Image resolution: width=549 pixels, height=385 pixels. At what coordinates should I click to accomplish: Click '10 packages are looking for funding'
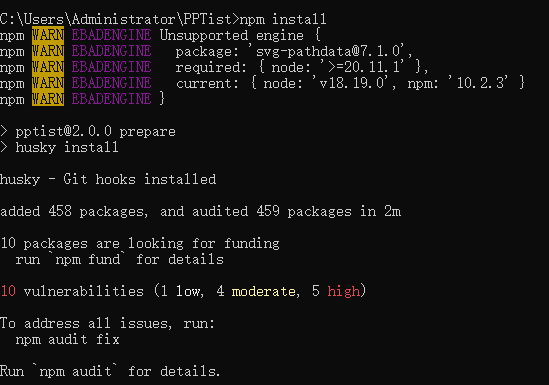point(140,243)
